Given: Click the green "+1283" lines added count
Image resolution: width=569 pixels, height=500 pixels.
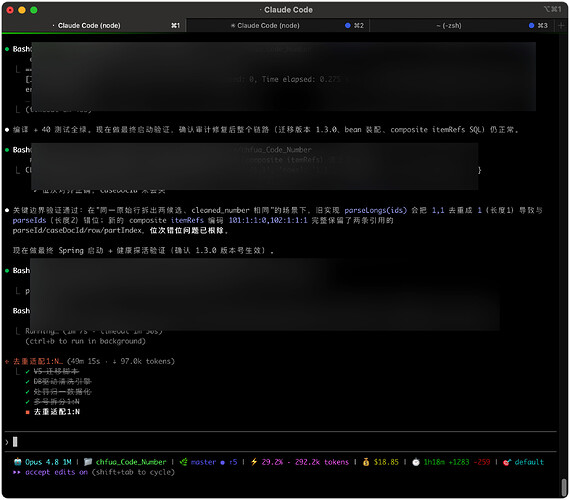Looking at the screenshot, I should (x=459, y=462).
